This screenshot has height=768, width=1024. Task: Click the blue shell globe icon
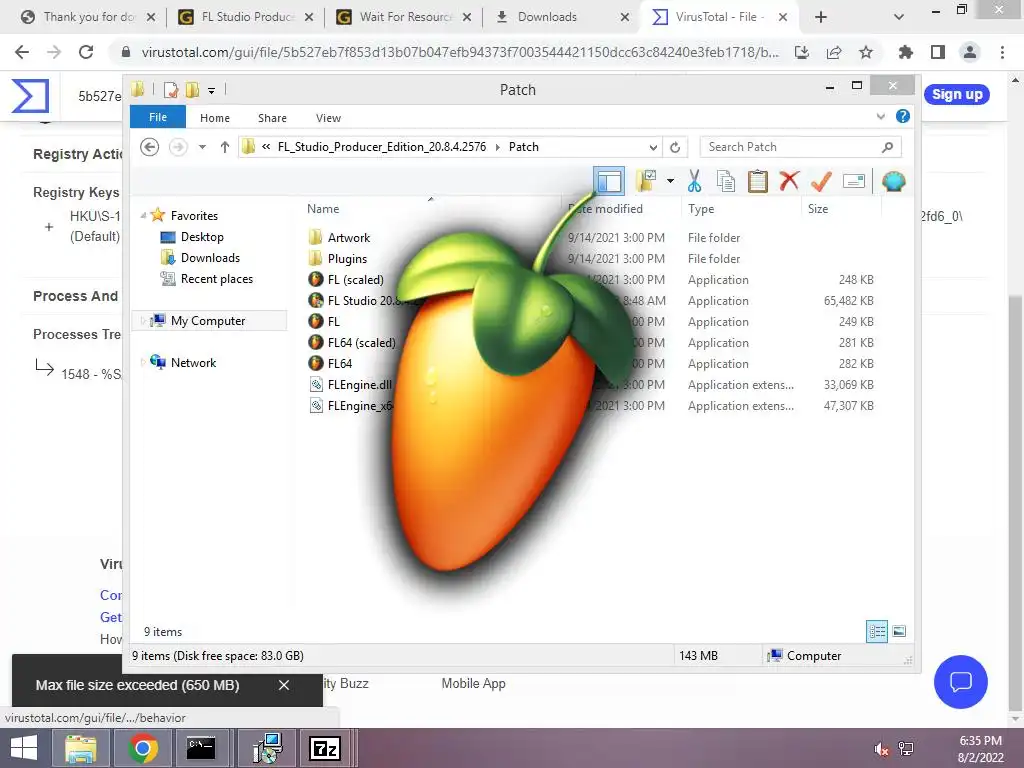tap(893, 181)
